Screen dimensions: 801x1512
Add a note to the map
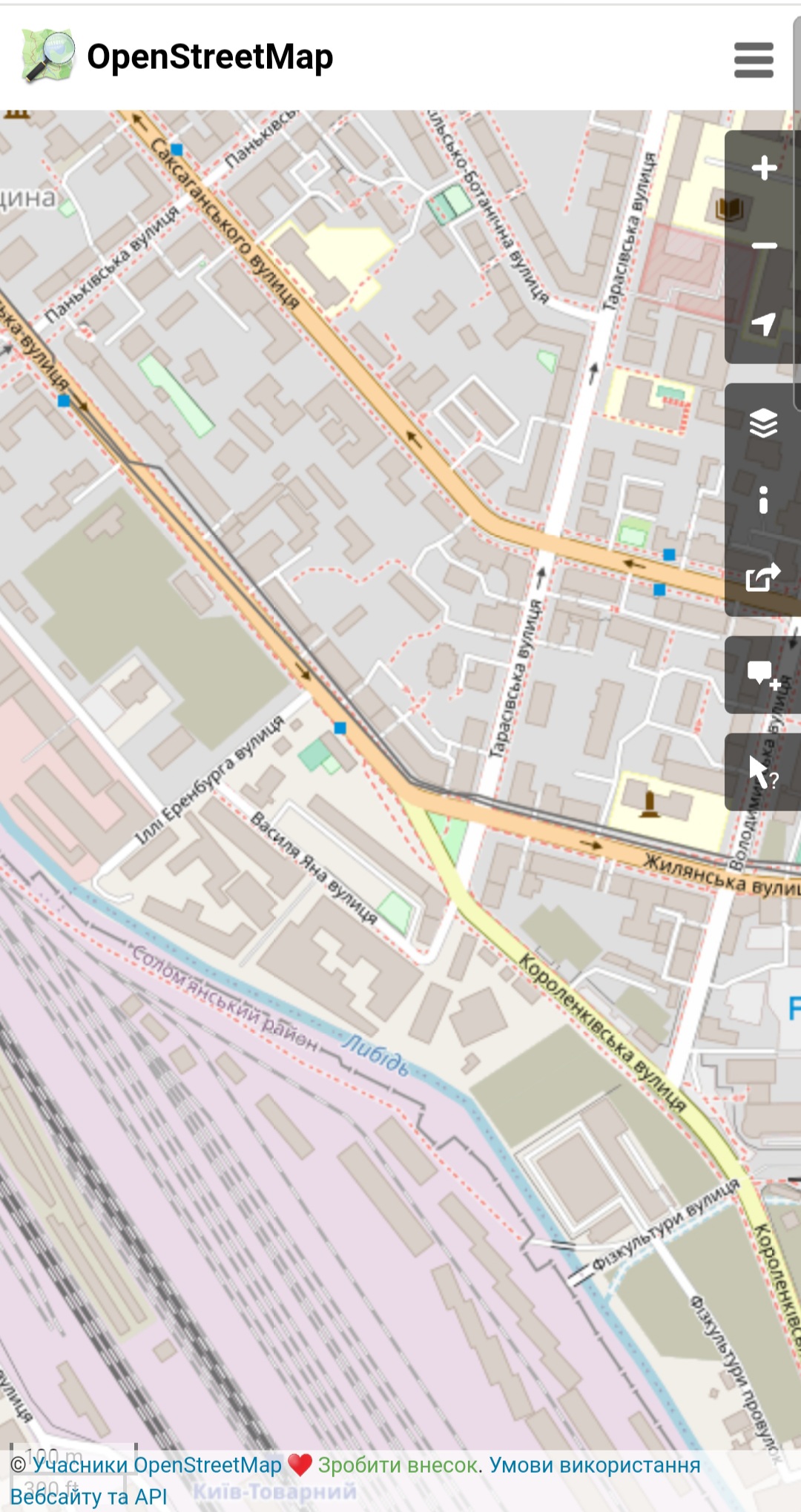tap(763, 675)
